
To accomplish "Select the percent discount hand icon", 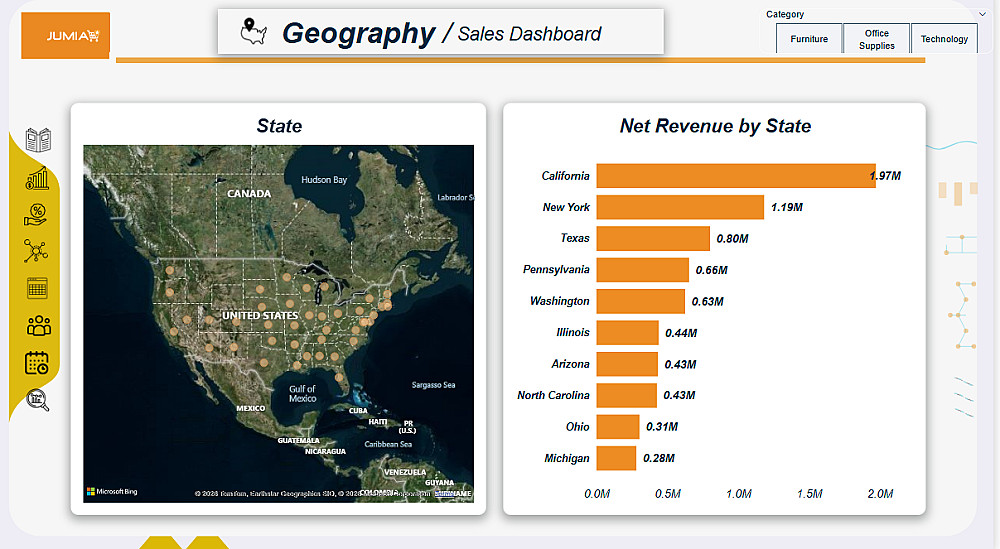I will pyautogui.click(x=36, y=215).
